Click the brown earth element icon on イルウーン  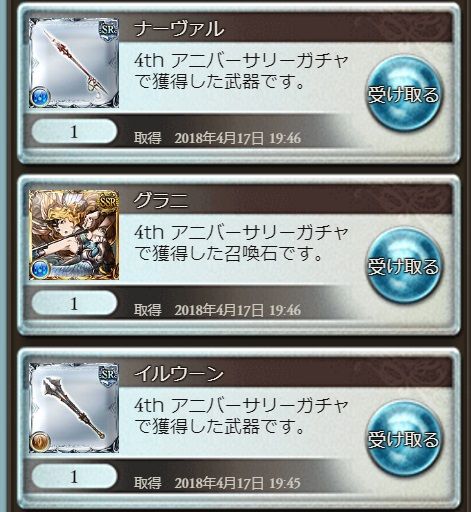point(40,441)
